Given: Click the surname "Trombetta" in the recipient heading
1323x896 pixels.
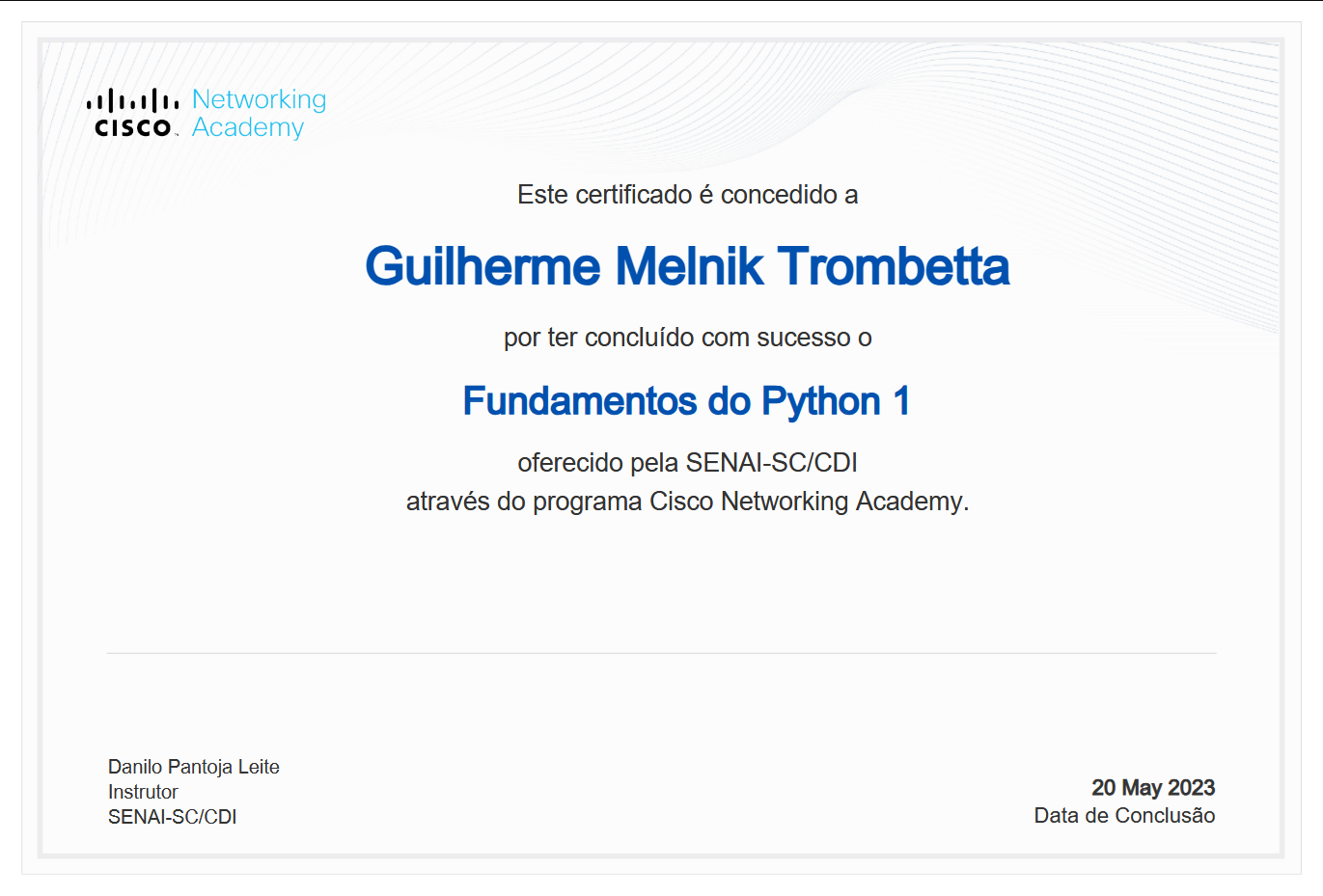Looking at the screenshot, I should [x=894, y=267].
